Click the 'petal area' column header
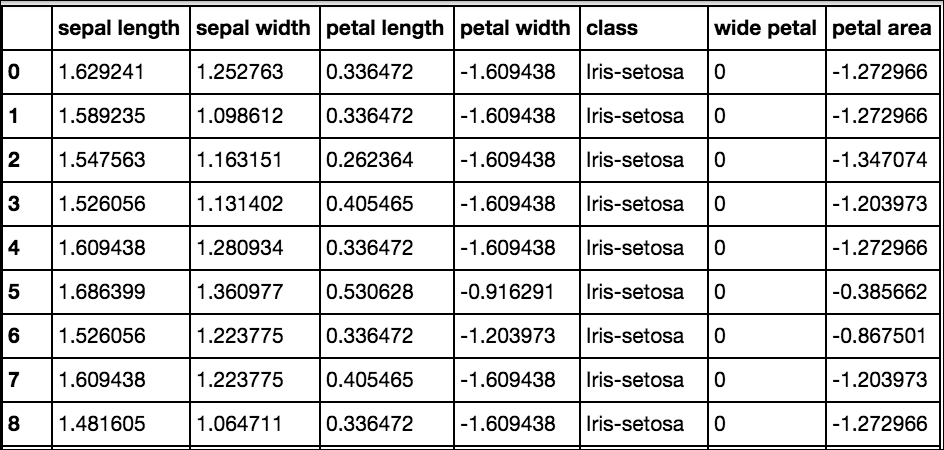 pos(881,28)
